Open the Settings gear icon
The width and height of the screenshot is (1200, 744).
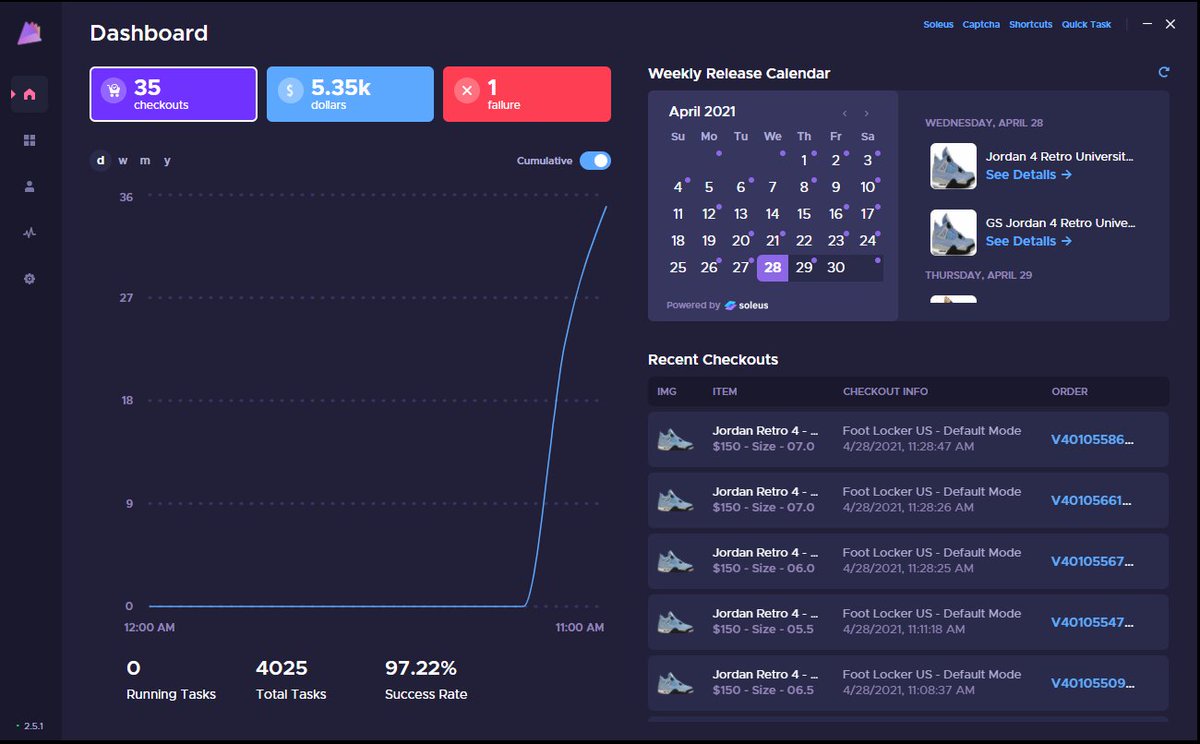click(29, 278)
